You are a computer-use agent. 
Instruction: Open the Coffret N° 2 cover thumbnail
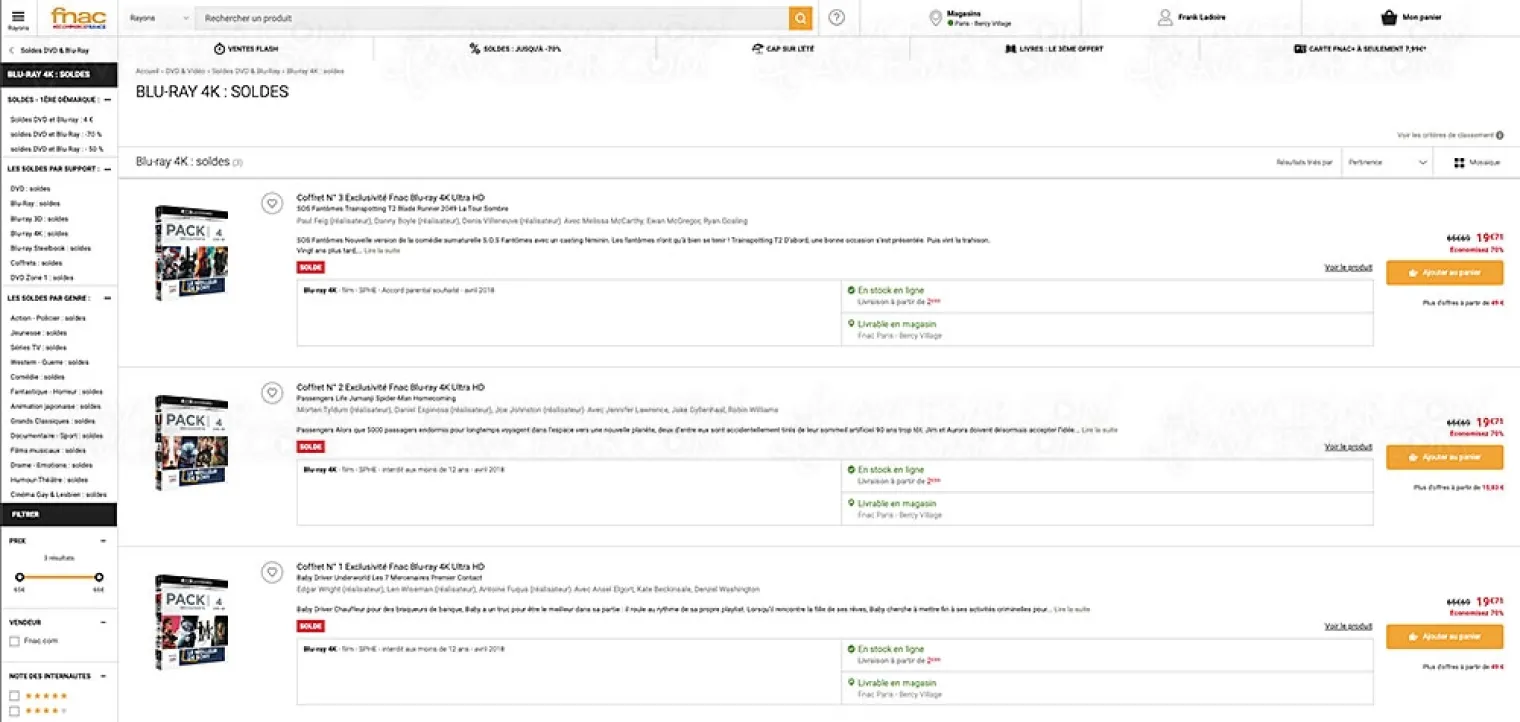tap(191, 443)
